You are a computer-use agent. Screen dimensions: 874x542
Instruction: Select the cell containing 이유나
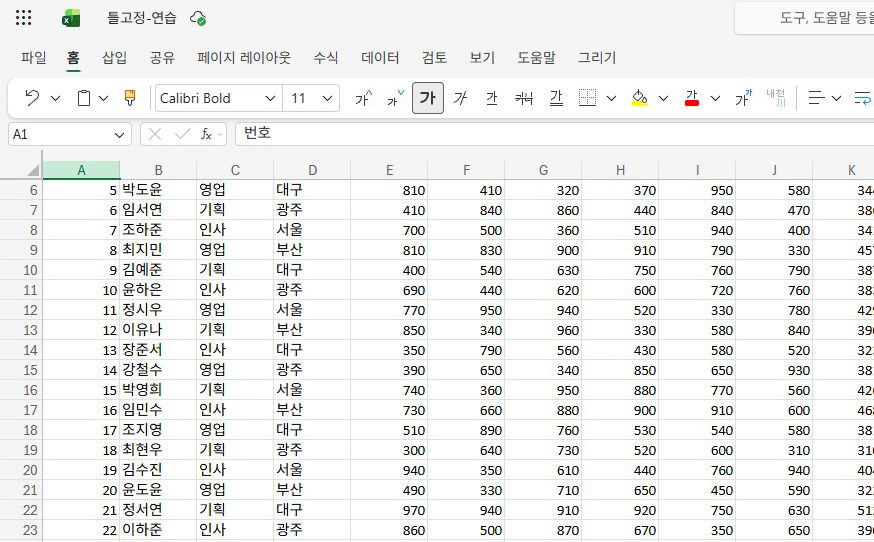158,330
